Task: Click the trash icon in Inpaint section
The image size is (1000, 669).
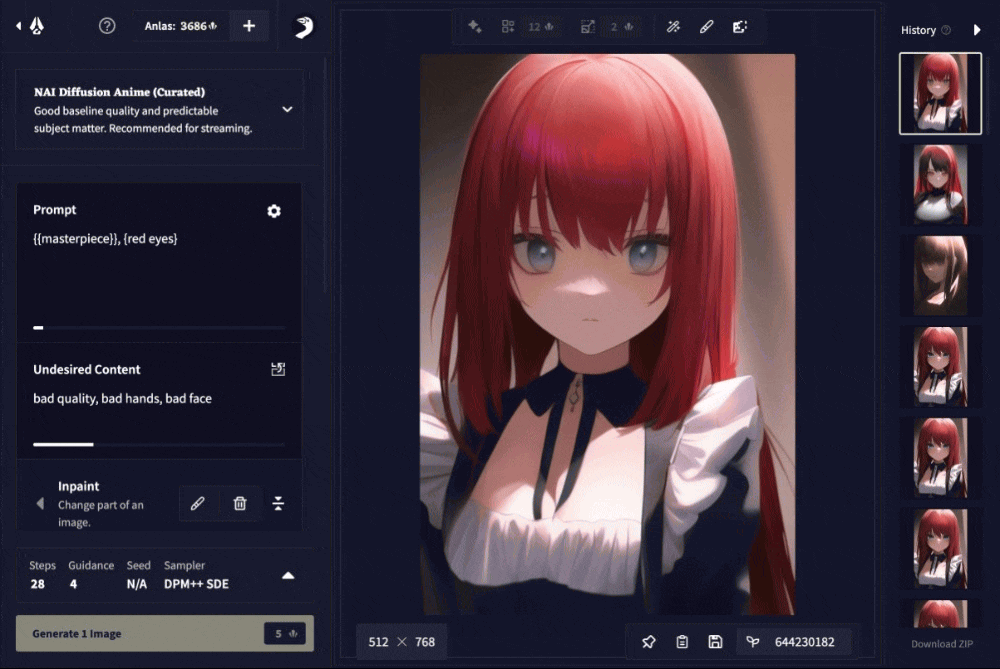Action: 240,503
